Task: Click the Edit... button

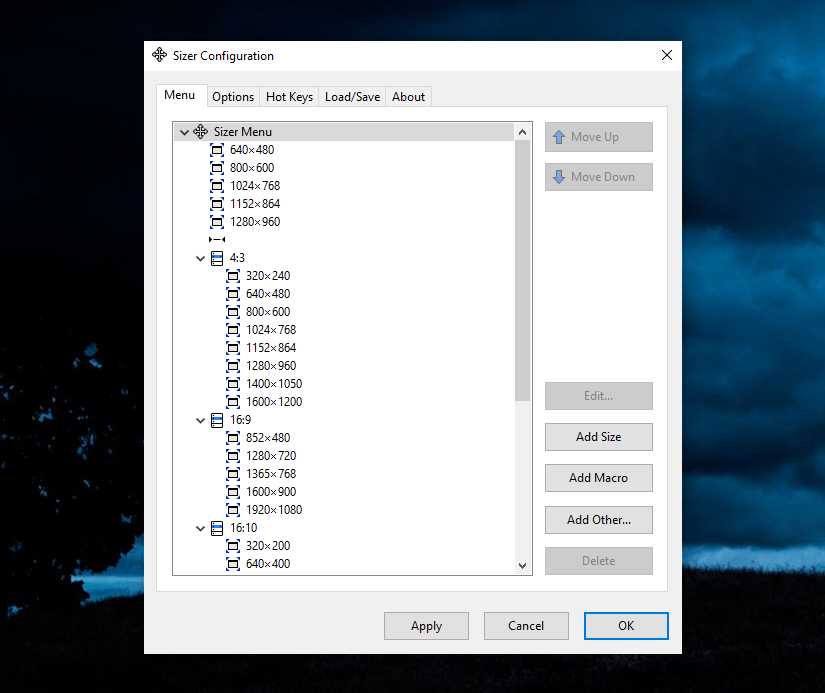Action: (x=599, y=396)
